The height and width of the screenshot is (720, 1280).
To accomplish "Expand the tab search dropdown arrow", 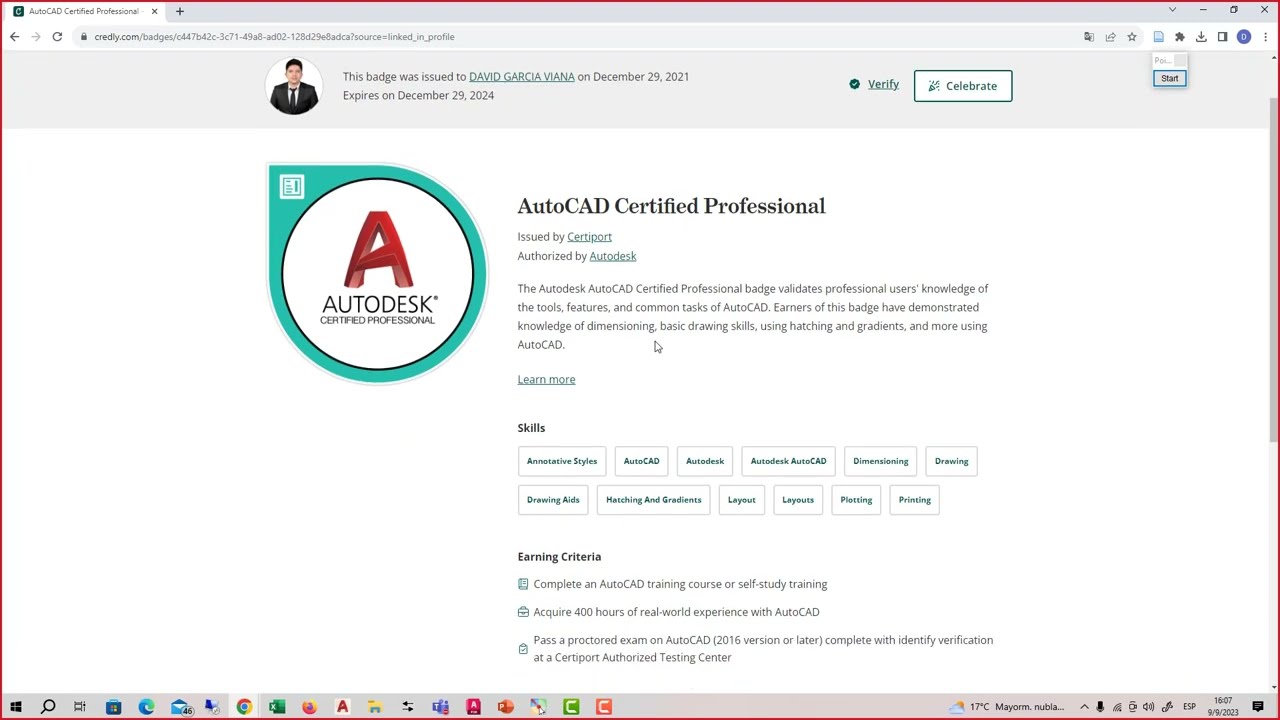I will coord(1172,10).
